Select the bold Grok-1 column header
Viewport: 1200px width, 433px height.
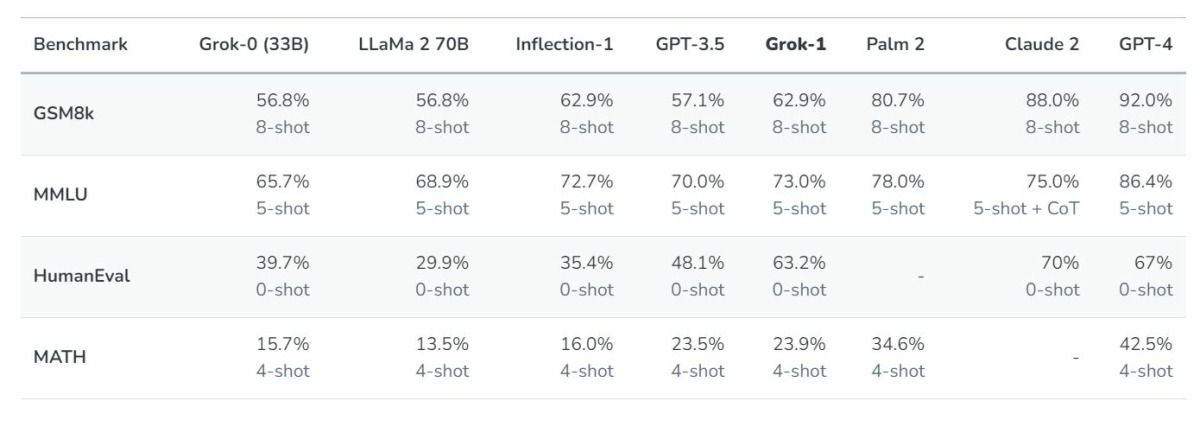[796, 45]
